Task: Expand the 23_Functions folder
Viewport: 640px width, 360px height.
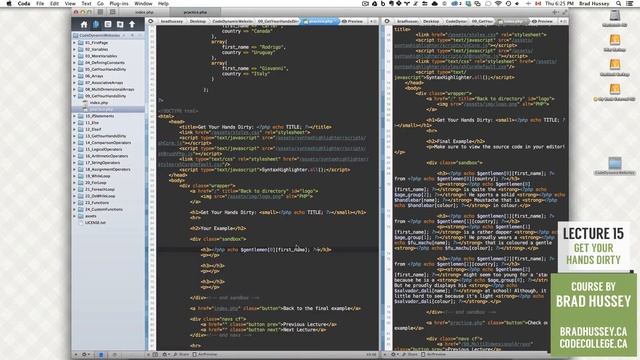Action: pos(75,202)
